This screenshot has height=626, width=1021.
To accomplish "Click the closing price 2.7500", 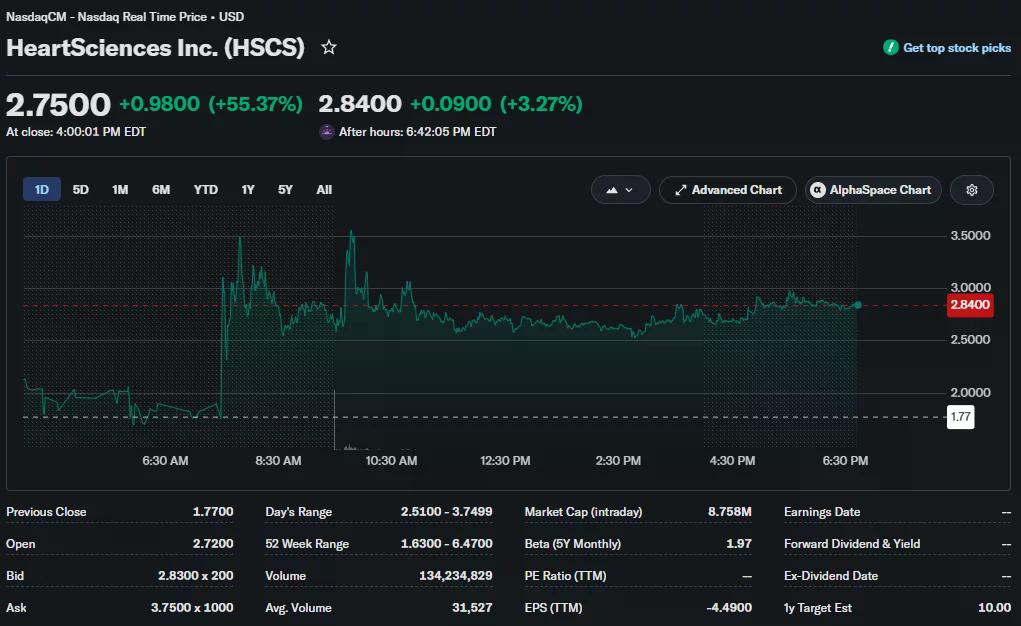I will [x=59, y=104].
